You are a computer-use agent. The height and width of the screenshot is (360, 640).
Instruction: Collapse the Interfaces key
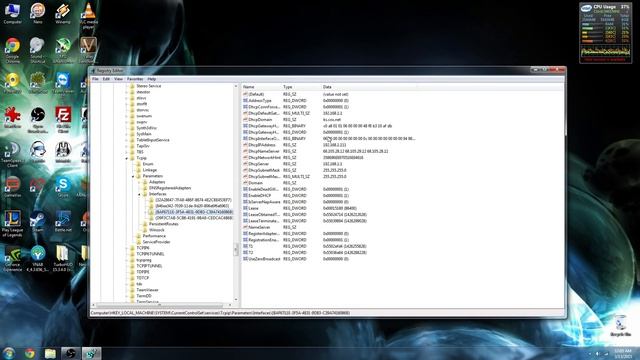139,194
